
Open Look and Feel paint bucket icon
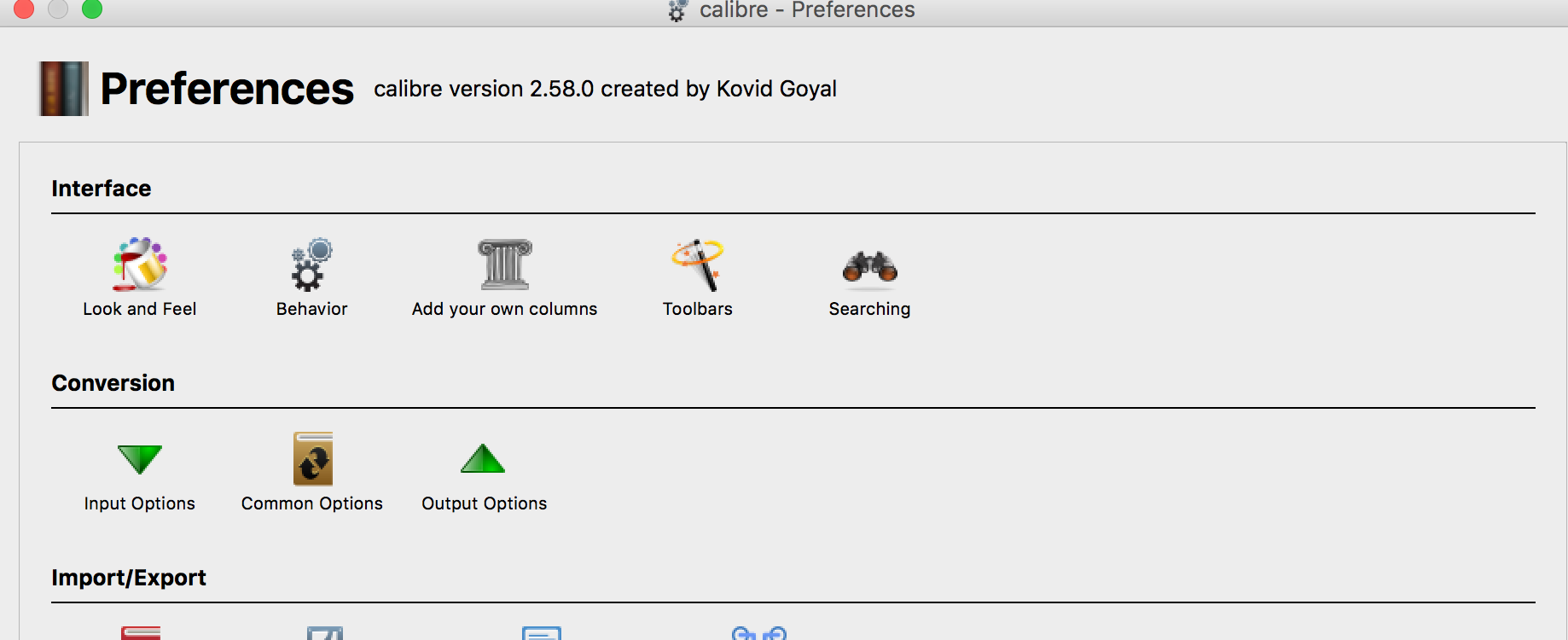tap(140, 265)
